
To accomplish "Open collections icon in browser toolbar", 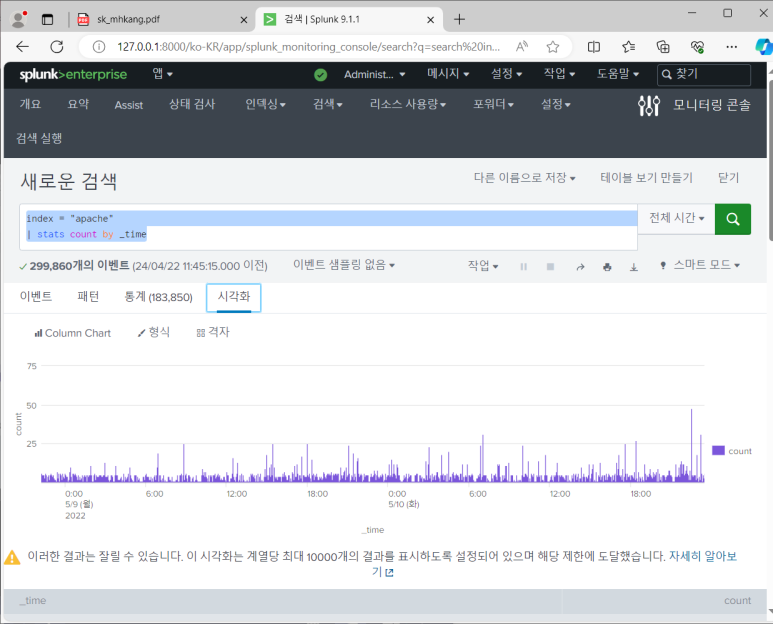I will pos(663,47).
